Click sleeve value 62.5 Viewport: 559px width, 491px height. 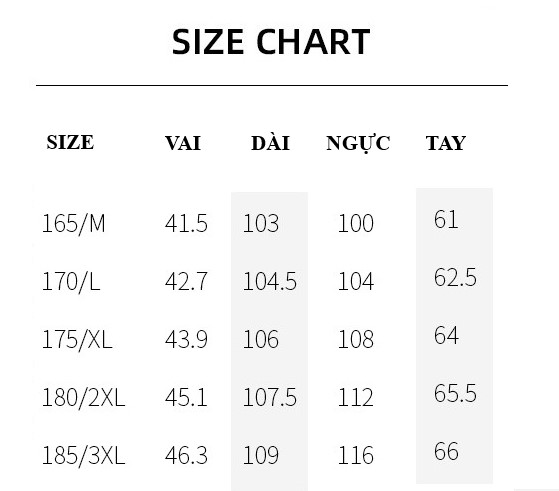click(455, 277)
